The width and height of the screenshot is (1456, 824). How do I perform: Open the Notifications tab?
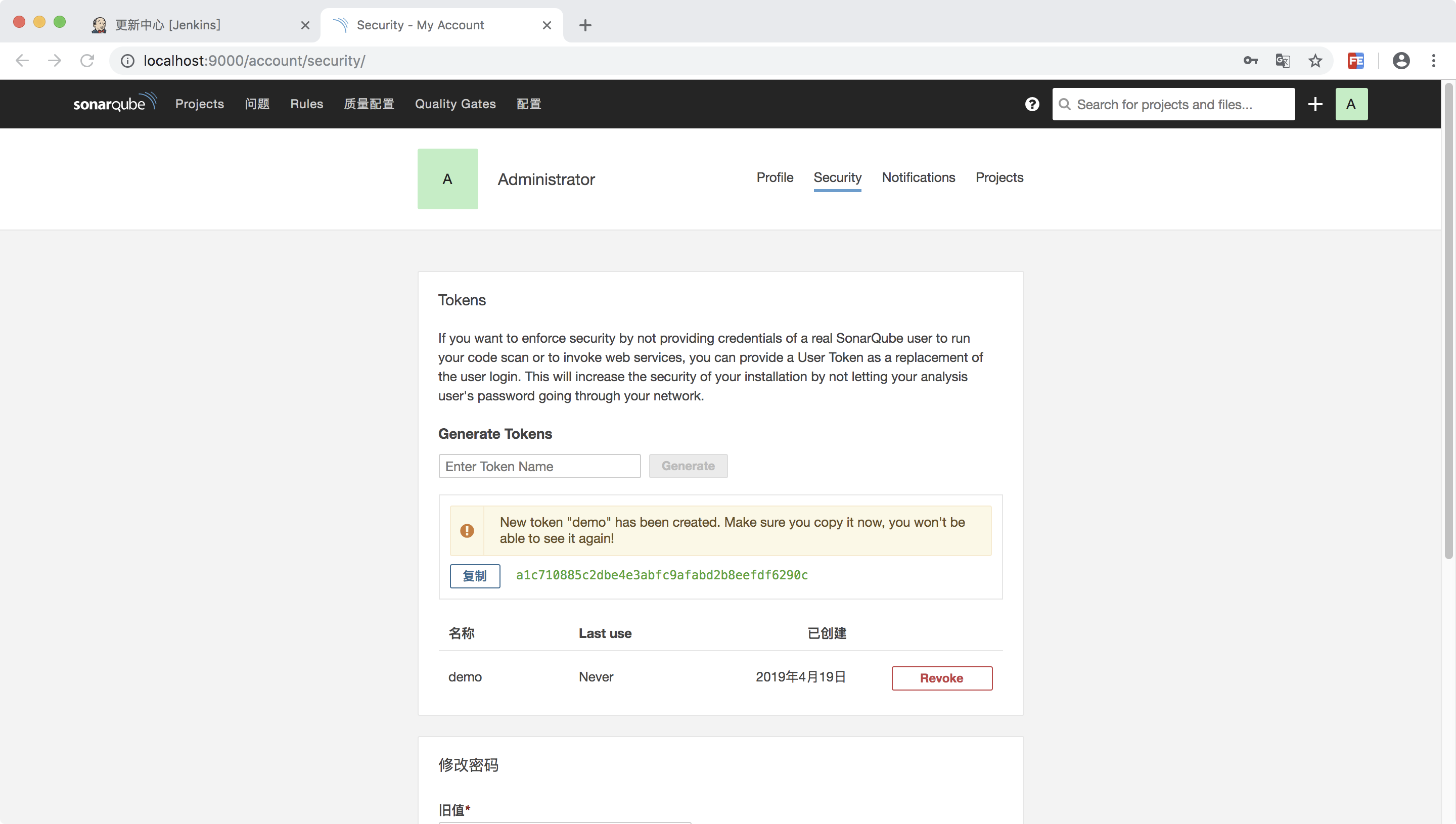pyautogui.click(x=918, y=178)
